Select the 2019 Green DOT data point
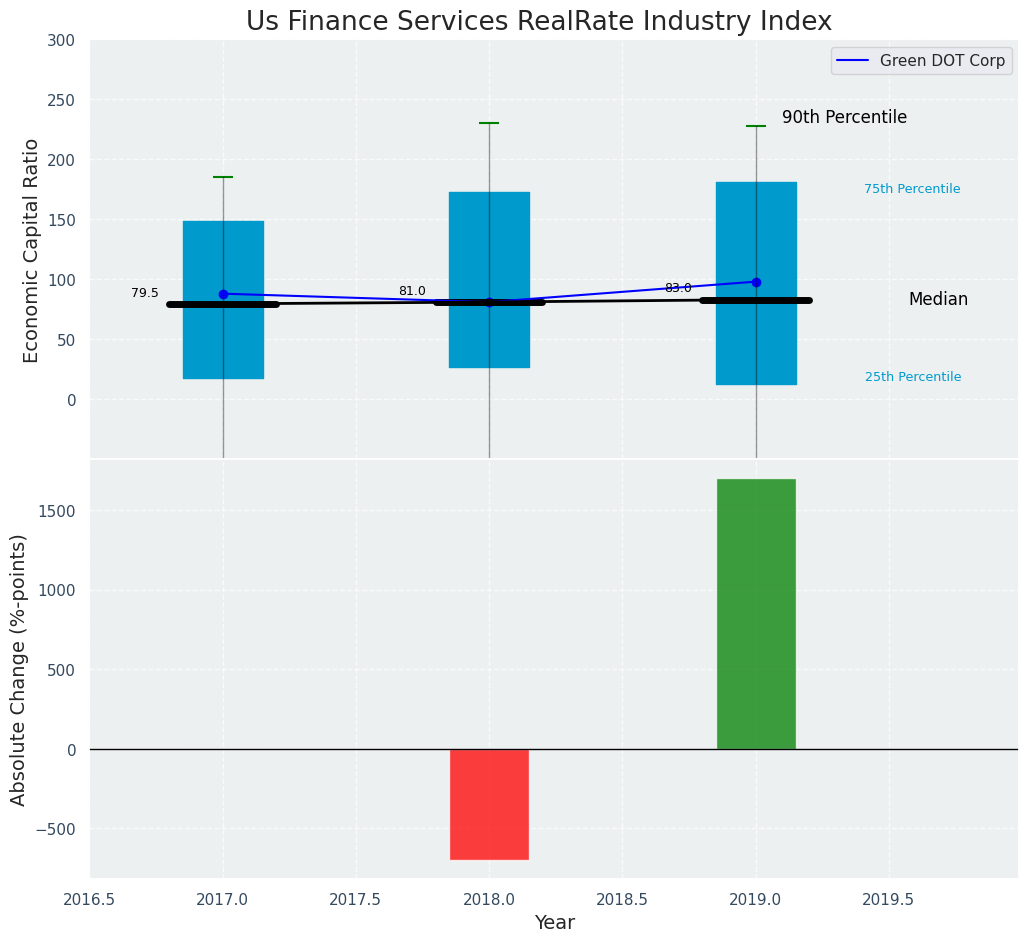Viewport: 1029px width, 942px height. 756,282
